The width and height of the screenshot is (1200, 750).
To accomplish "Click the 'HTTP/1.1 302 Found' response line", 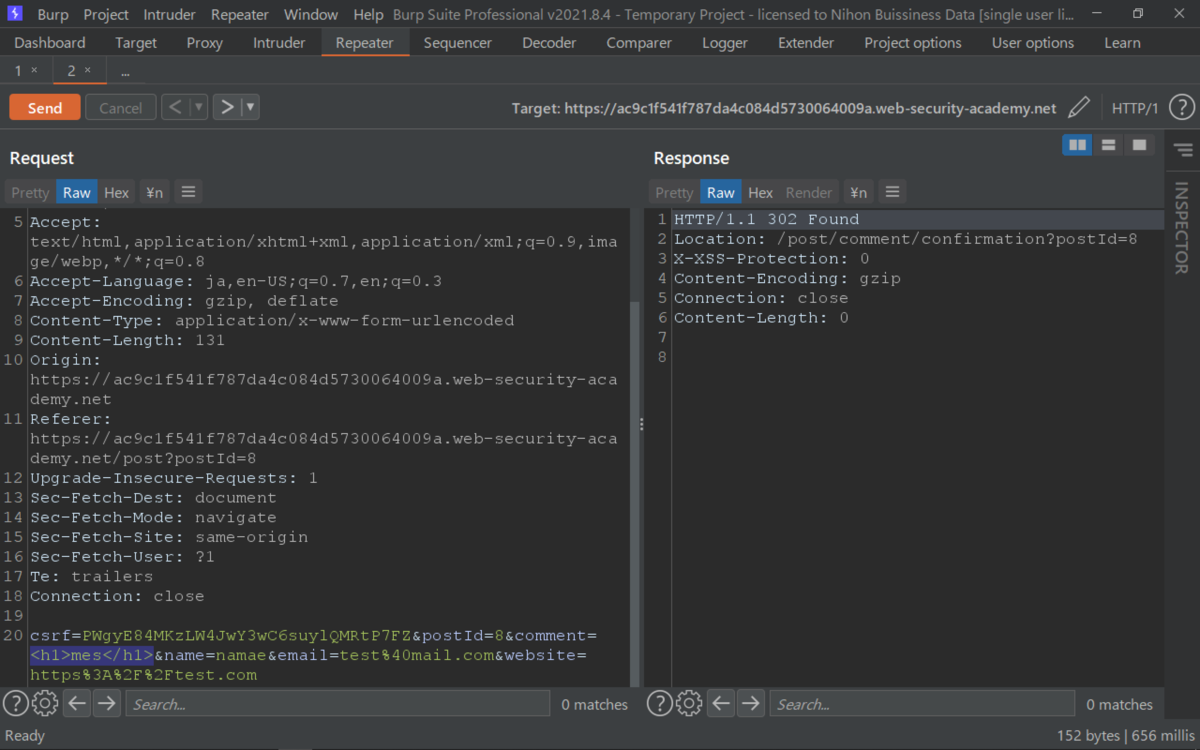I will (767, 219).
